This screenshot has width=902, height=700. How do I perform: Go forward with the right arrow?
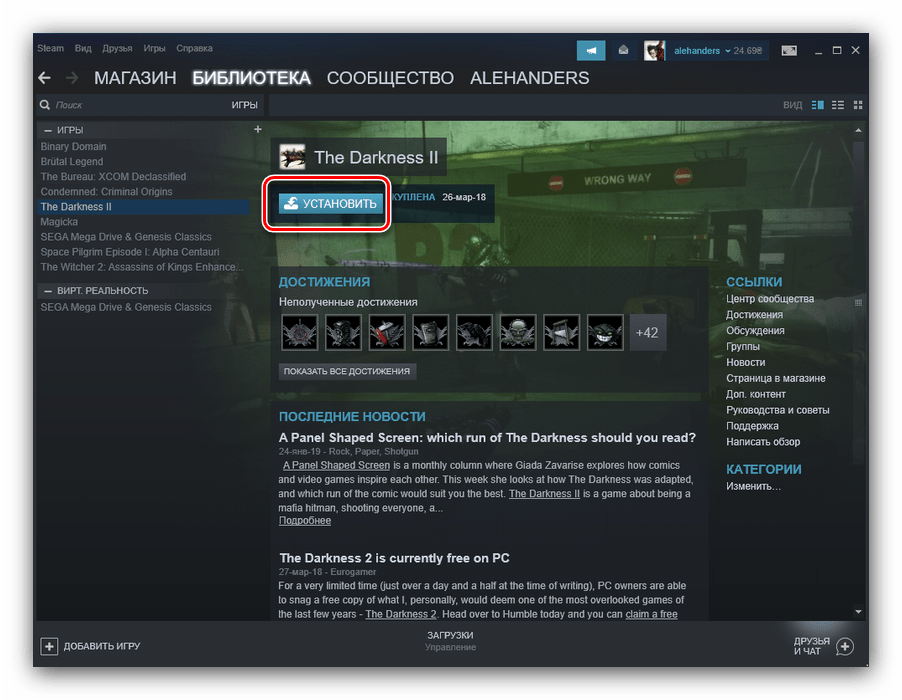click(x=72, y=78)
